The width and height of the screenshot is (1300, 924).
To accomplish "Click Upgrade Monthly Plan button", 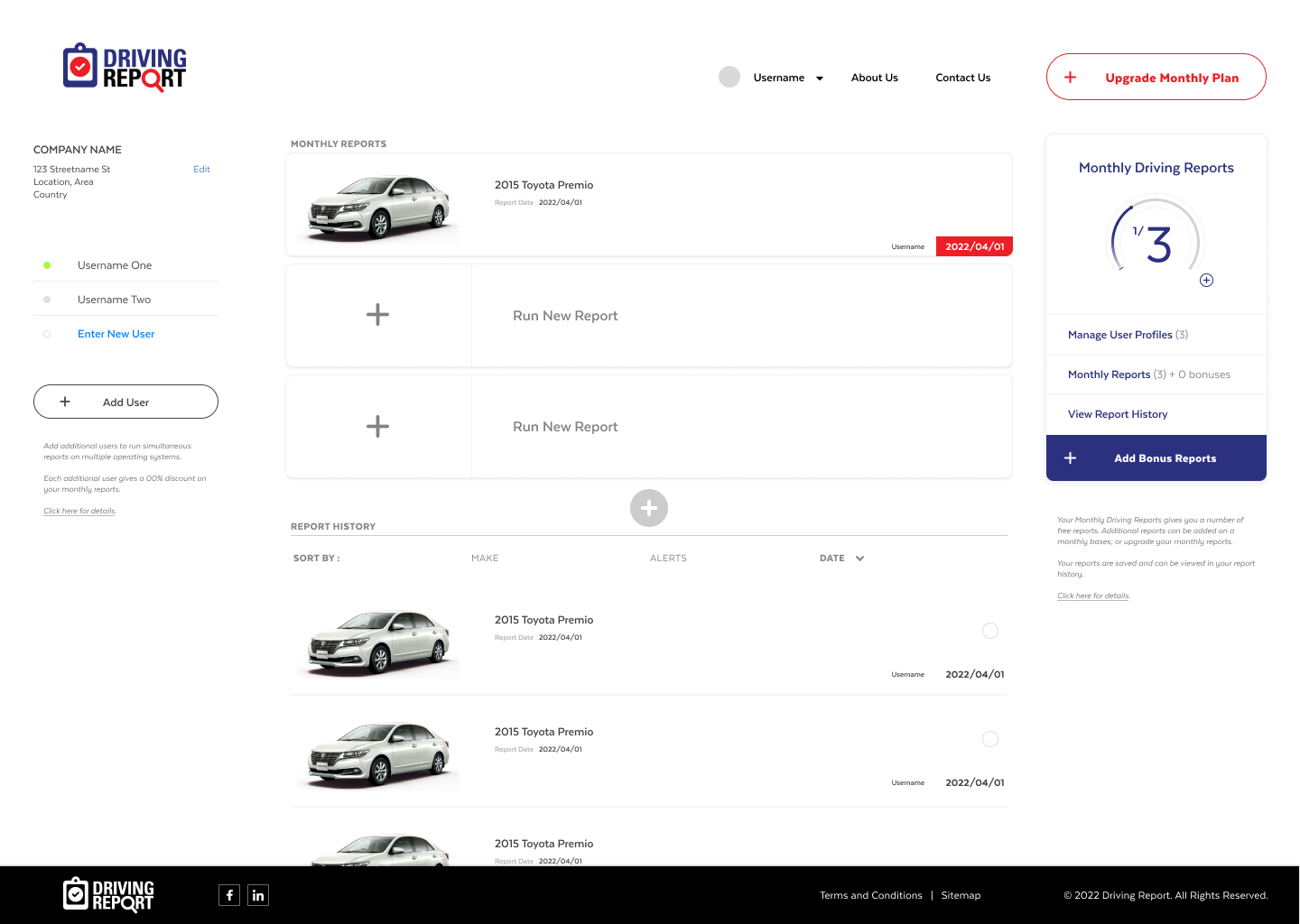I will coord(1156,78).
